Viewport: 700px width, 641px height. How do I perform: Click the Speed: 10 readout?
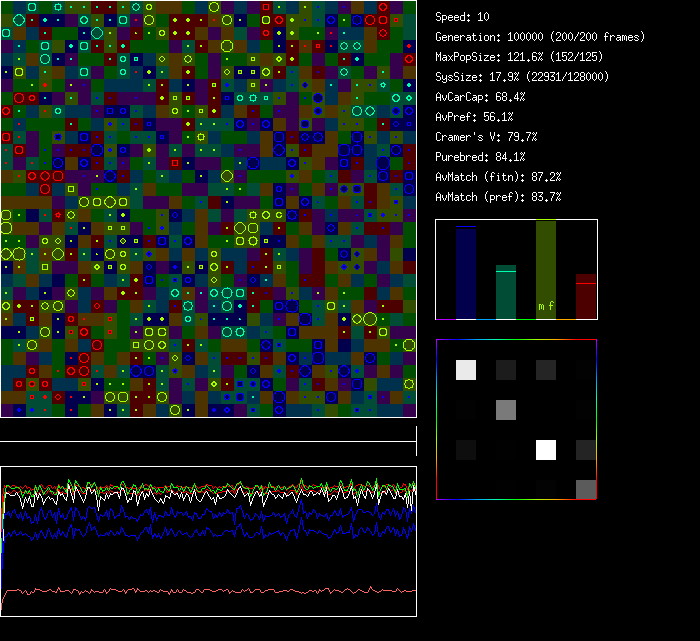[462, 17]
